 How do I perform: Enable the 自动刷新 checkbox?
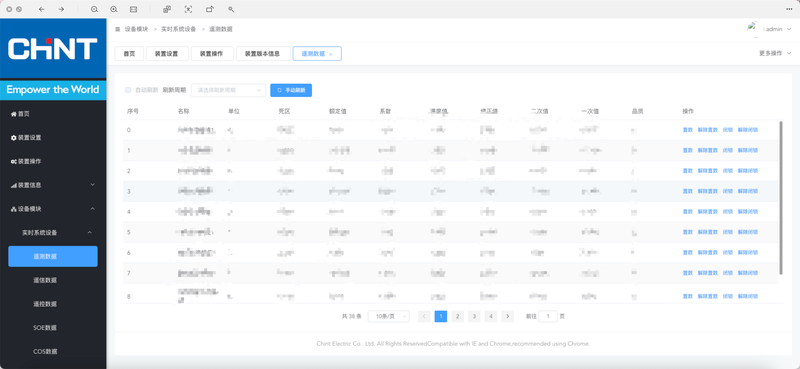[x=128, y=90]
